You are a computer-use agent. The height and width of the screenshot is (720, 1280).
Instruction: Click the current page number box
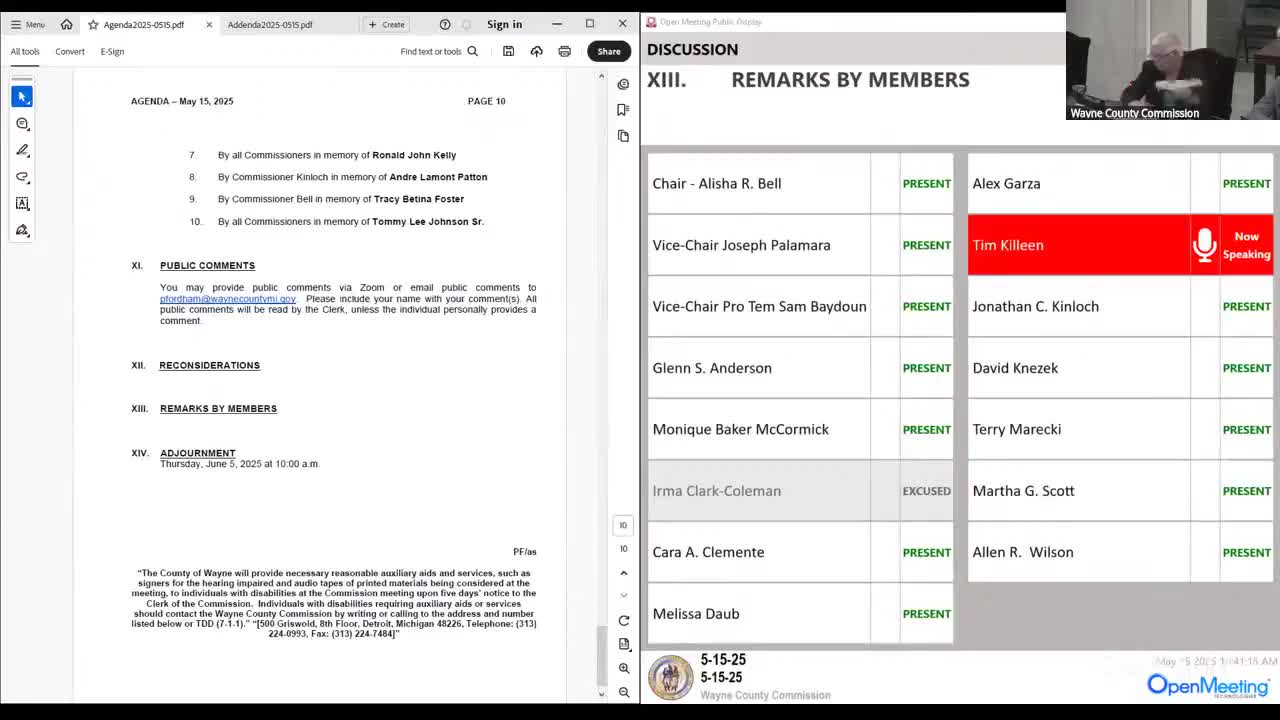pyautogui.click(x=623, y=525)
